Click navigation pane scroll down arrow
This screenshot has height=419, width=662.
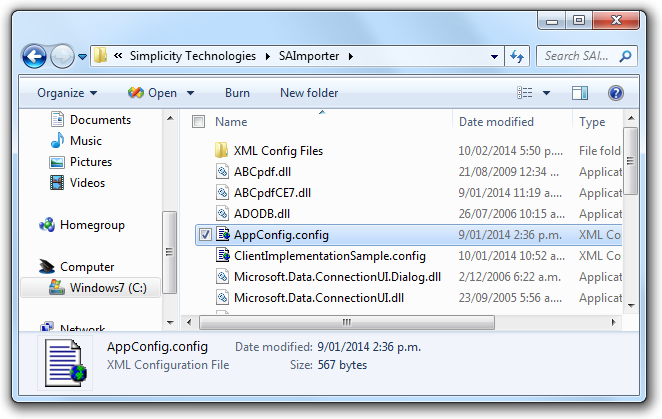170,323
